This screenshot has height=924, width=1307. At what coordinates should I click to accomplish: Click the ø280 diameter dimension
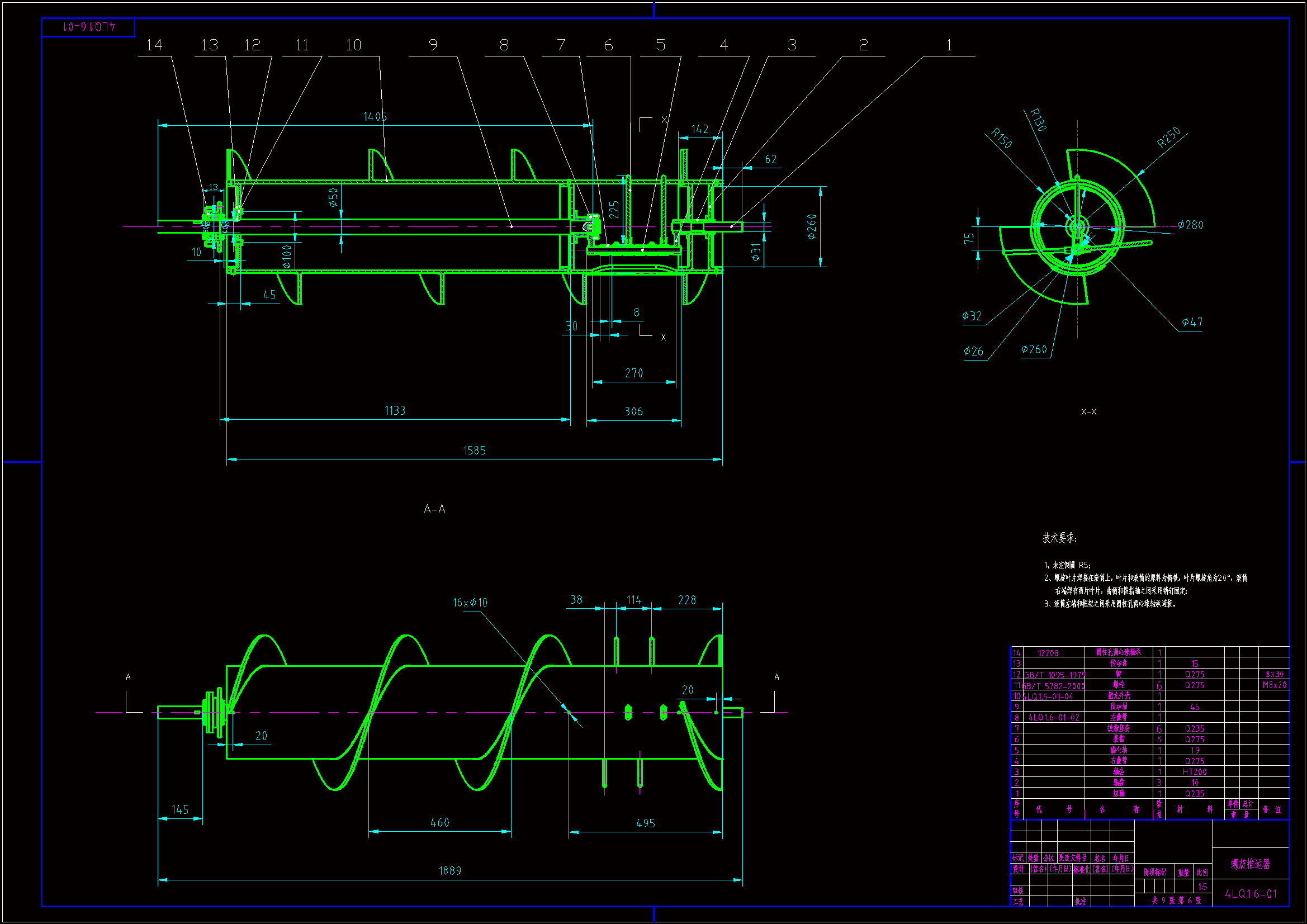(1190, 225)
